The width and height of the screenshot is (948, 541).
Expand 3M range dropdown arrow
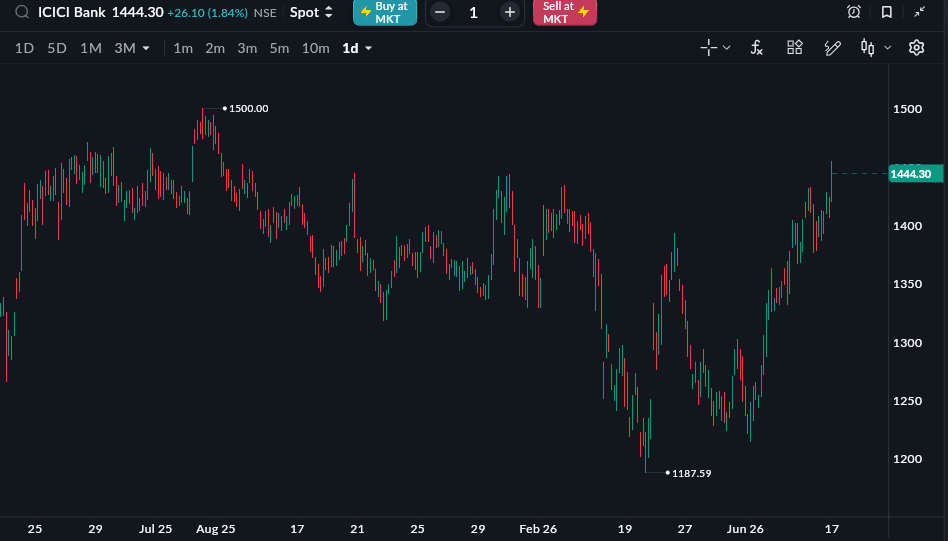146,48
